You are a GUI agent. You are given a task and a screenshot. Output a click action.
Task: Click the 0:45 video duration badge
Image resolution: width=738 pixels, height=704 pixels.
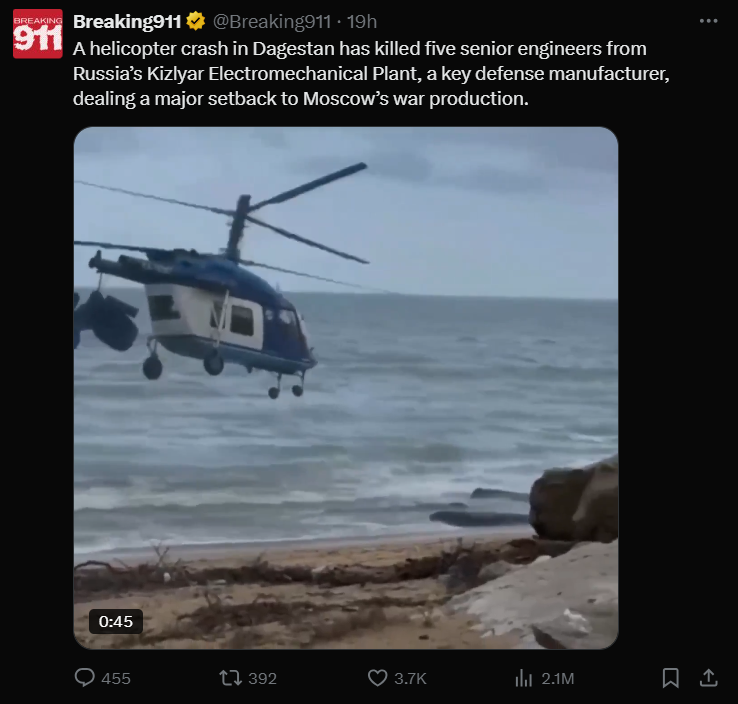point(116,621)
